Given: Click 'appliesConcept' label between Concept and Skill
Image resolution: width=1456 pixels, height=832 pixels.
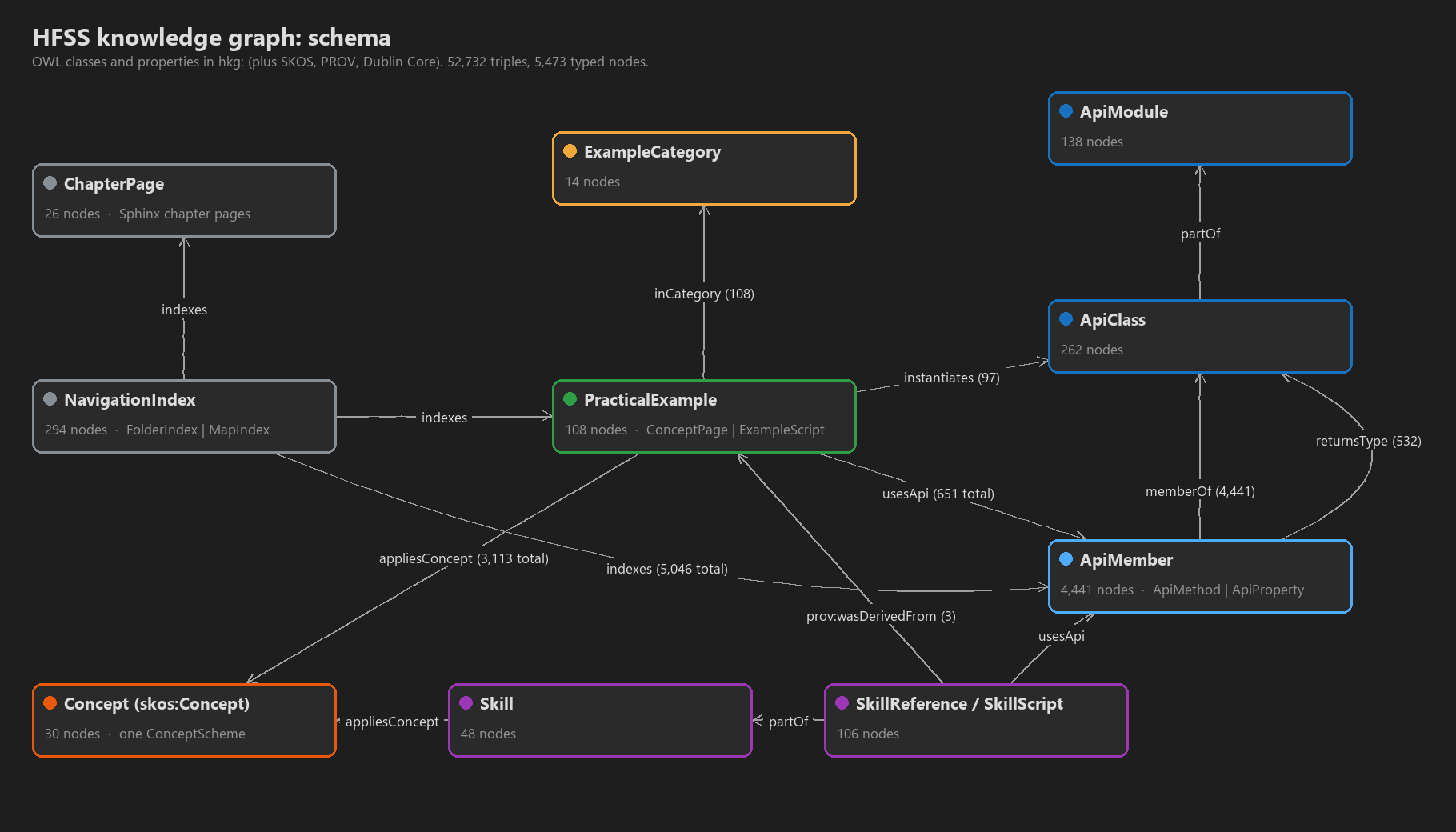Looking at the screenshot, I should point(392,722).
